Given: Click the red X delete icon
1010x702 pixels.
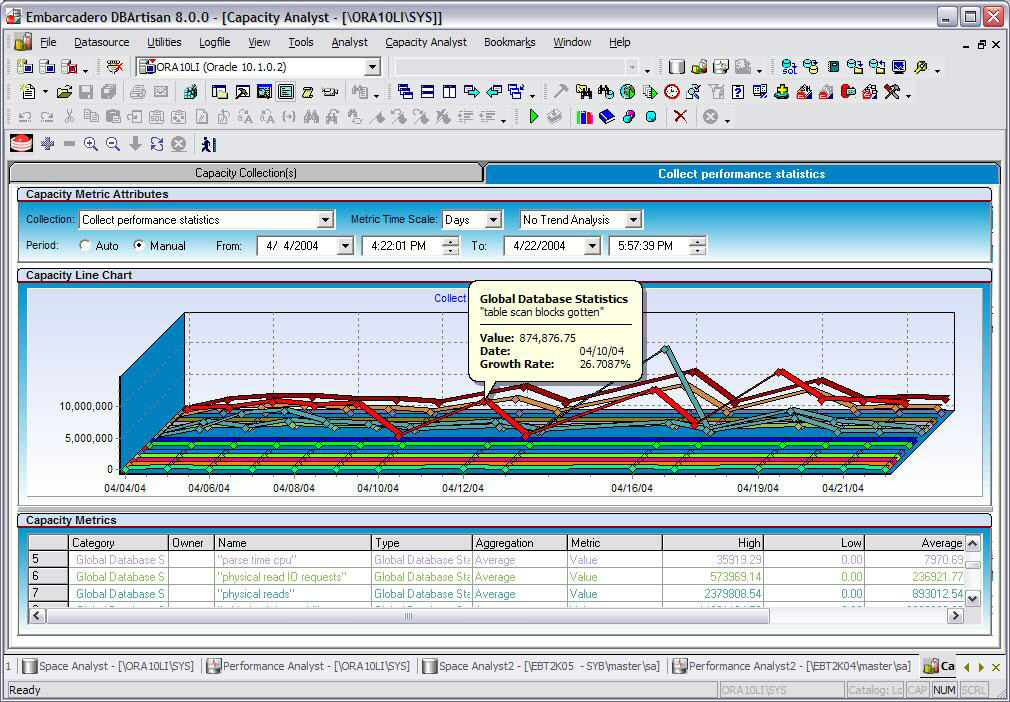Looking at the screenshot, I should click(680, 117).
